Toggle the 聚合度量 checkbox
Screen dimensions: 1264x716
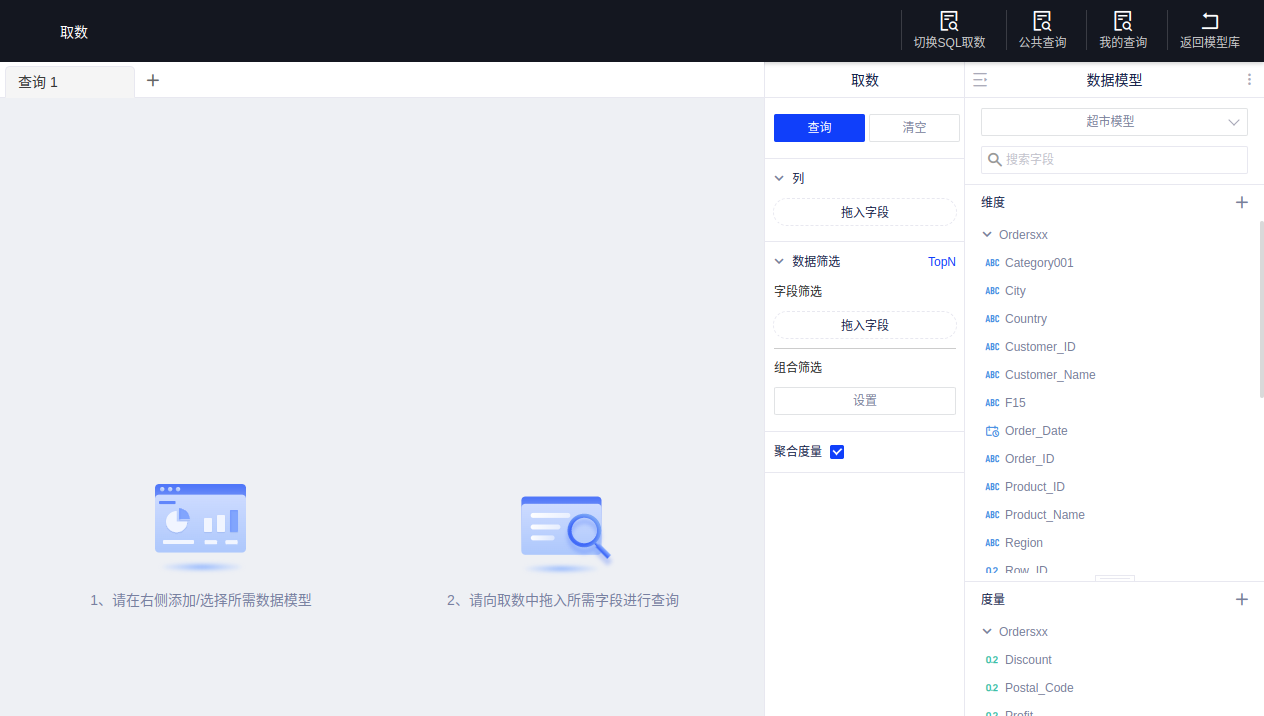coord(837,452)
